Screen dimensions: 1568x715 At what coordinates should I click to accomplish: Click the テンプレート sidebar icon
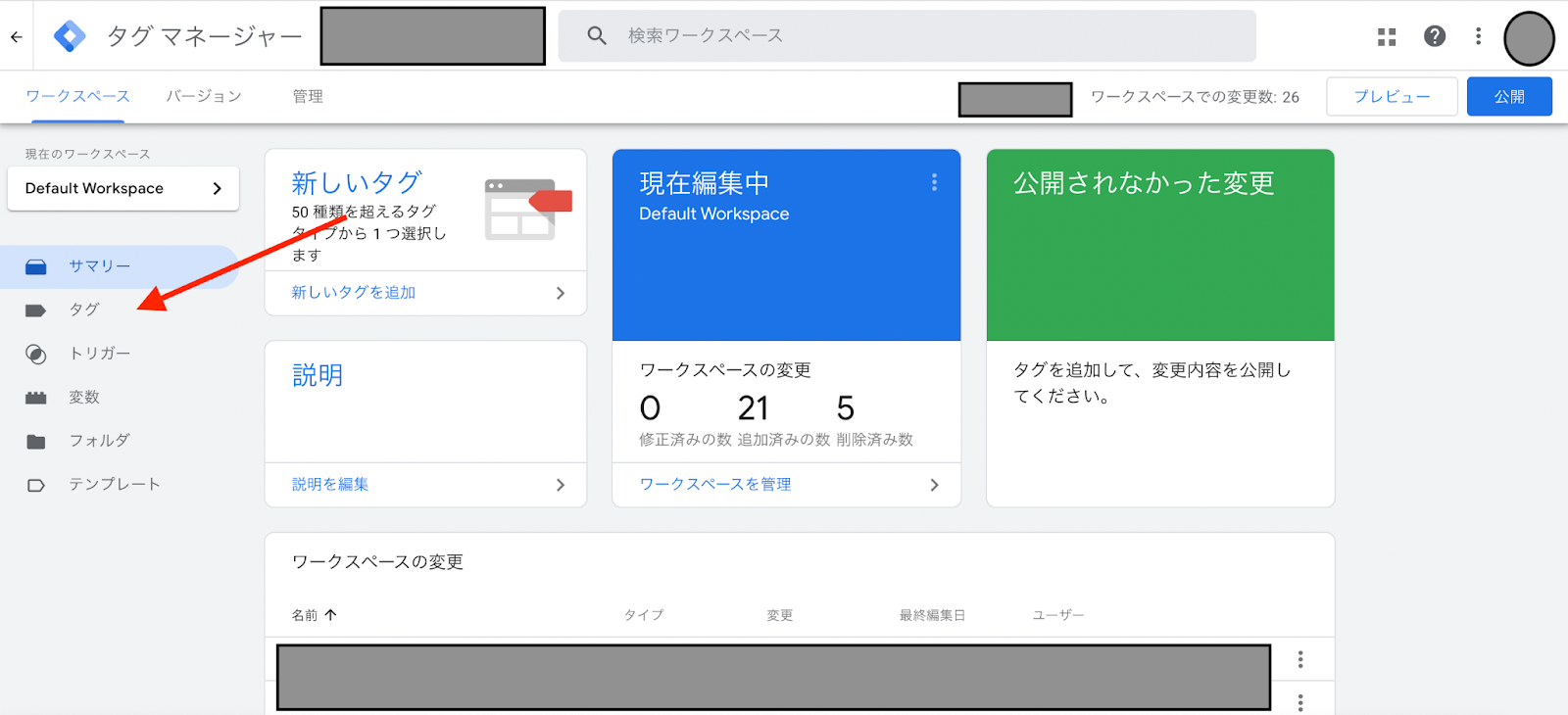tap(36, 485)
